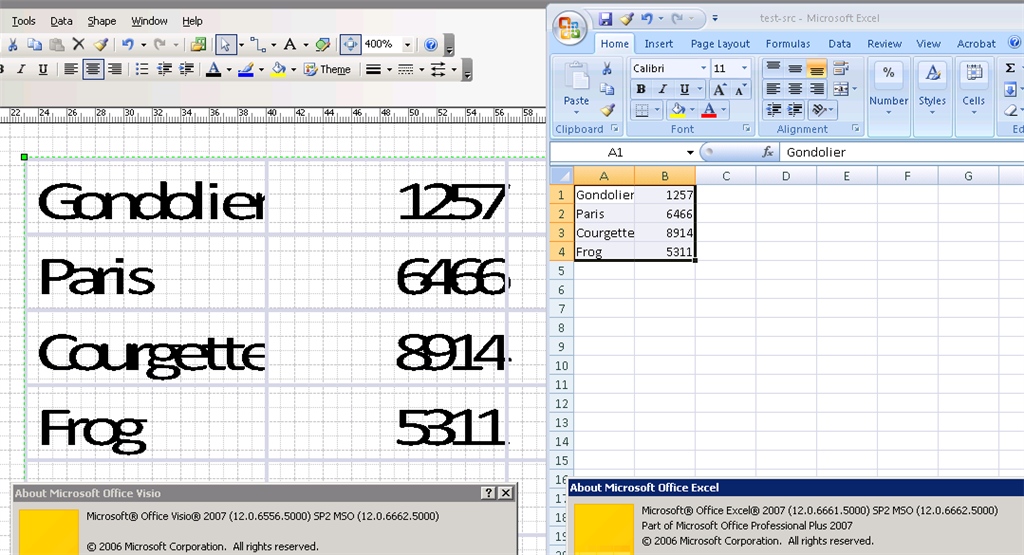Click the Connection Point tool icon in Visio
Screen dimensions: 1024x555
click(323, 44)
